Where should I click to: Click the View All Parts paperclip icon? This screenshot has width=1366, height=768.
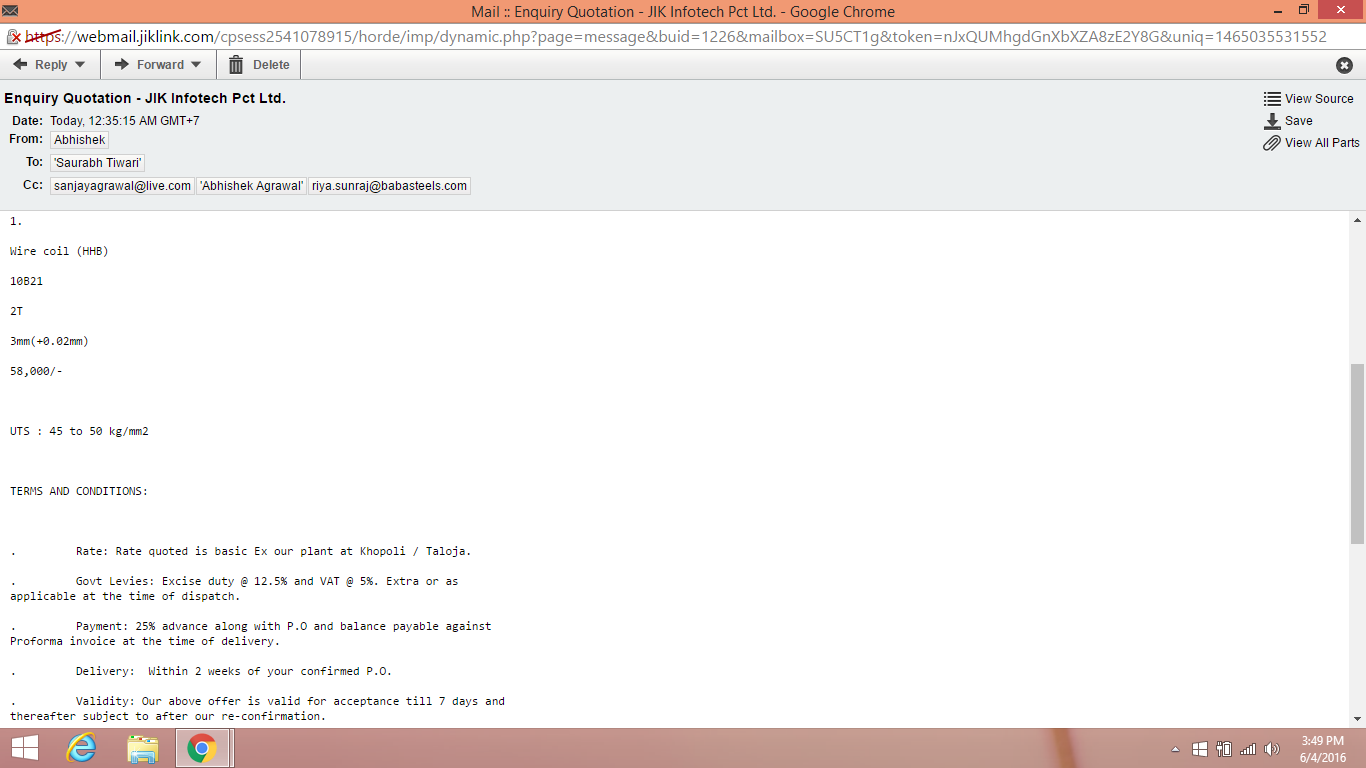point(1272,143)
